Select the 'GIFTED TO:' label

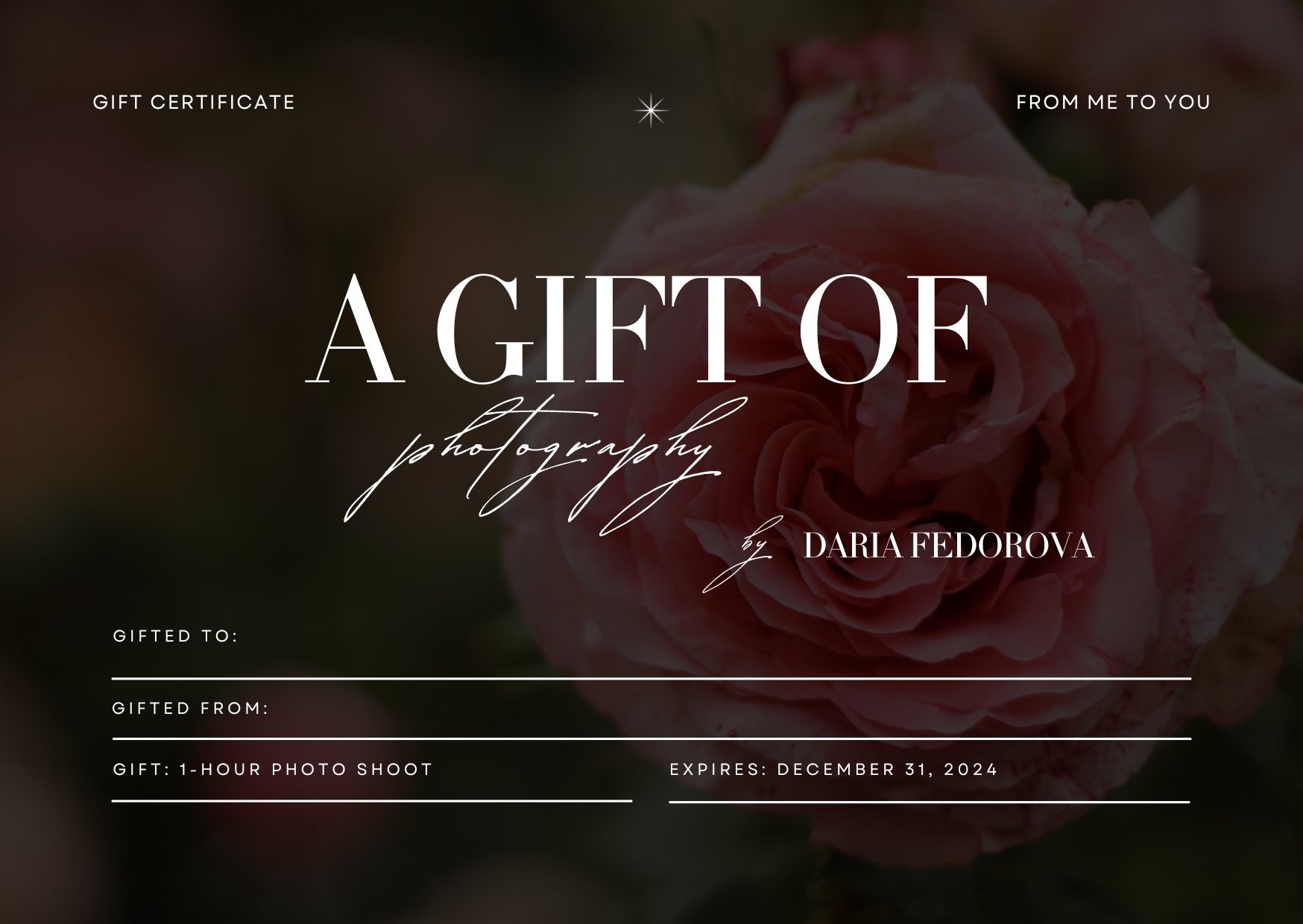tap(175, 636)
